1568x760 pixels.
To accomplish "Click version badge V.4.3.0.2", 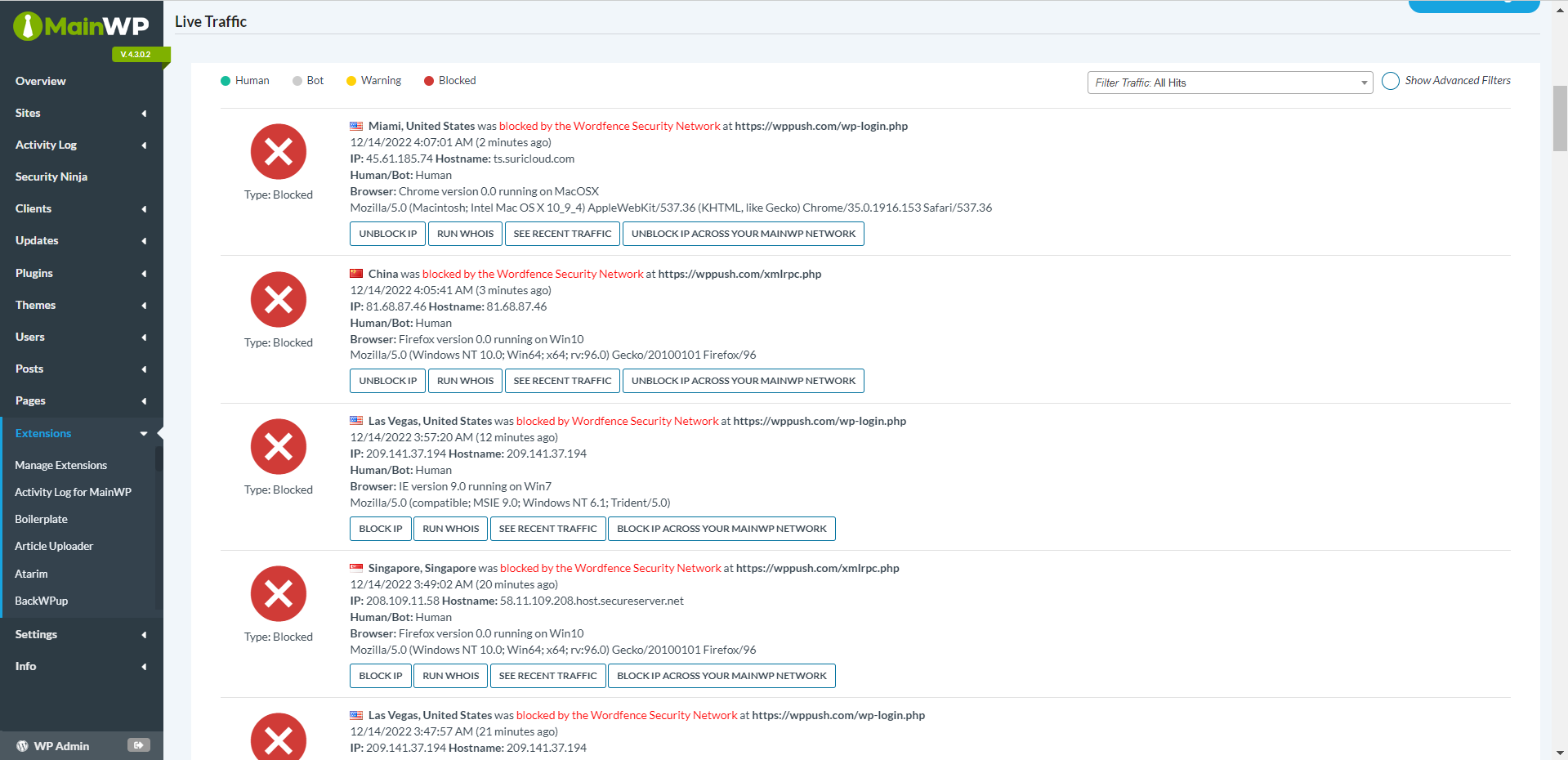I will 140,55.
